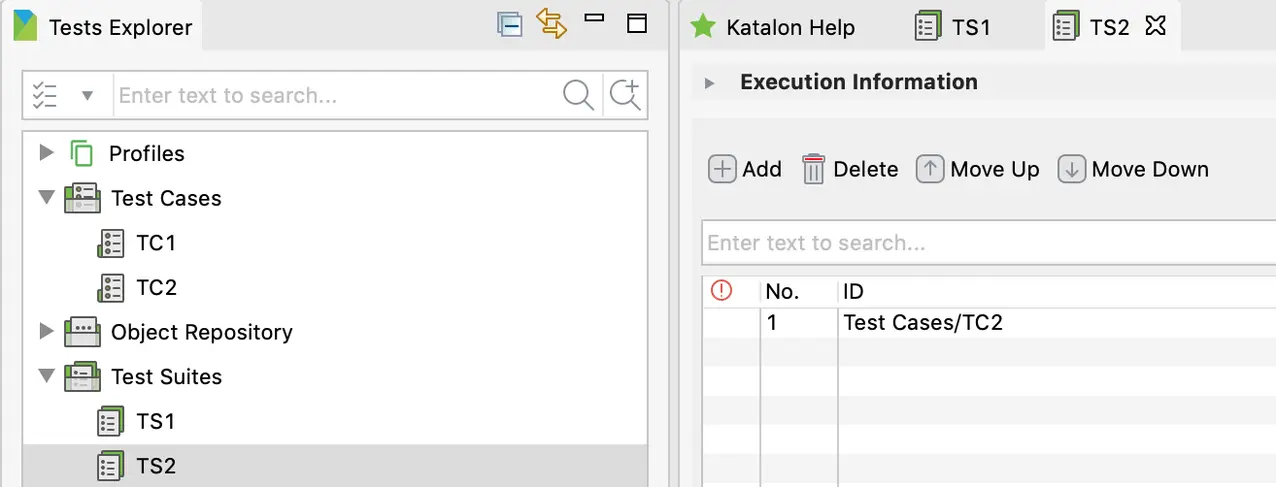The height and width of the screenshot is (487, 1276).
Task: Click the Add plus icon
Action: pyautogui.click(x=722, y=170)
